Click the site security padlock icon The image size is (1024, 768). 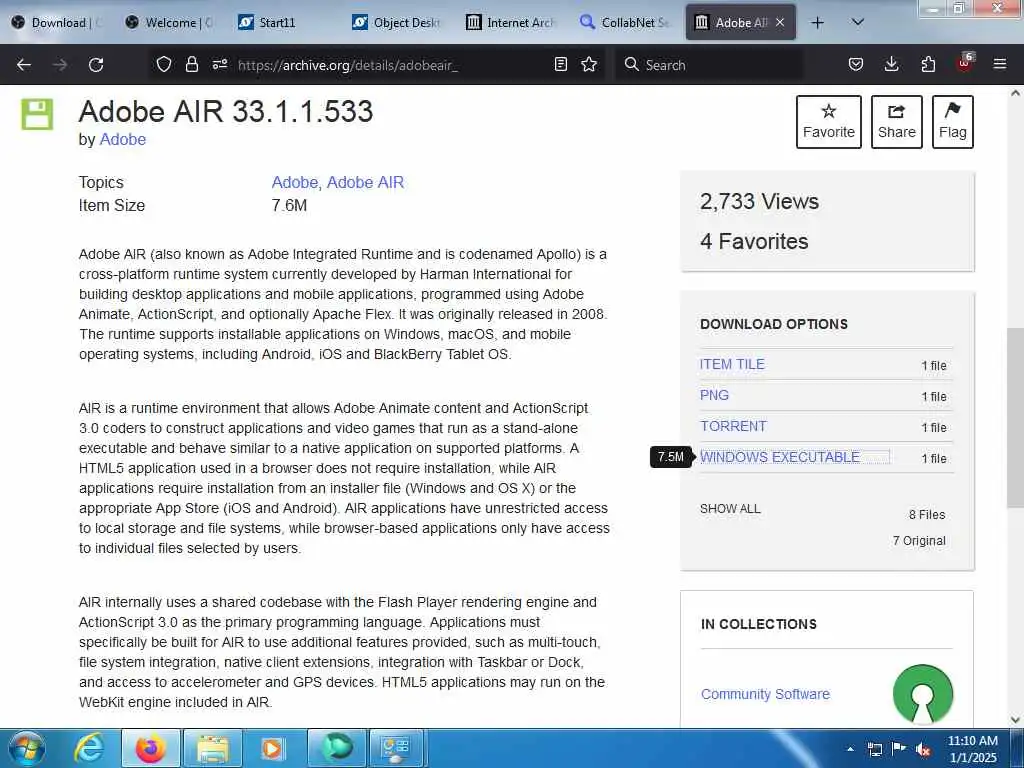point(191,64)
